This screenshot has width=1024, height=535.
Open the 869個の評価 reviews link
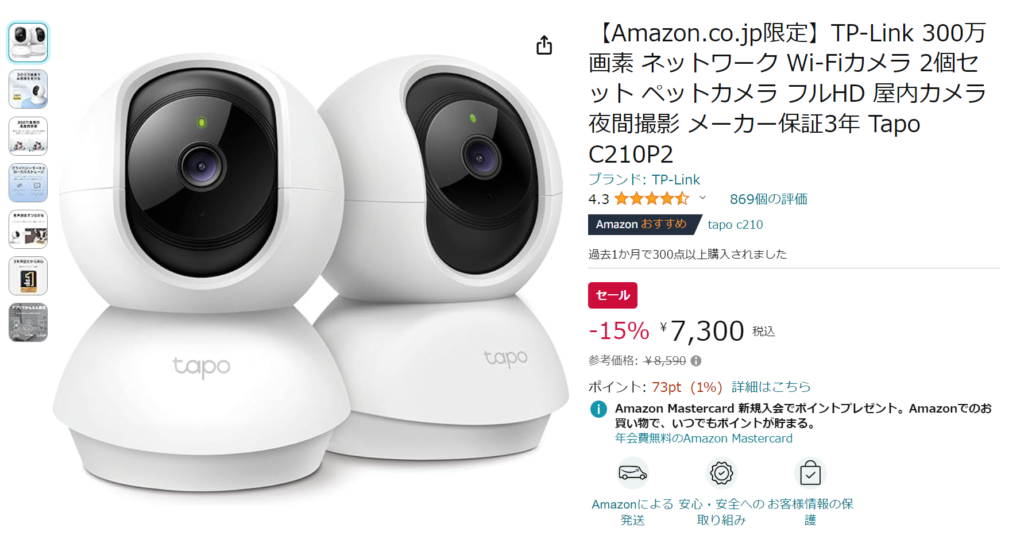(x=769, y=199)
